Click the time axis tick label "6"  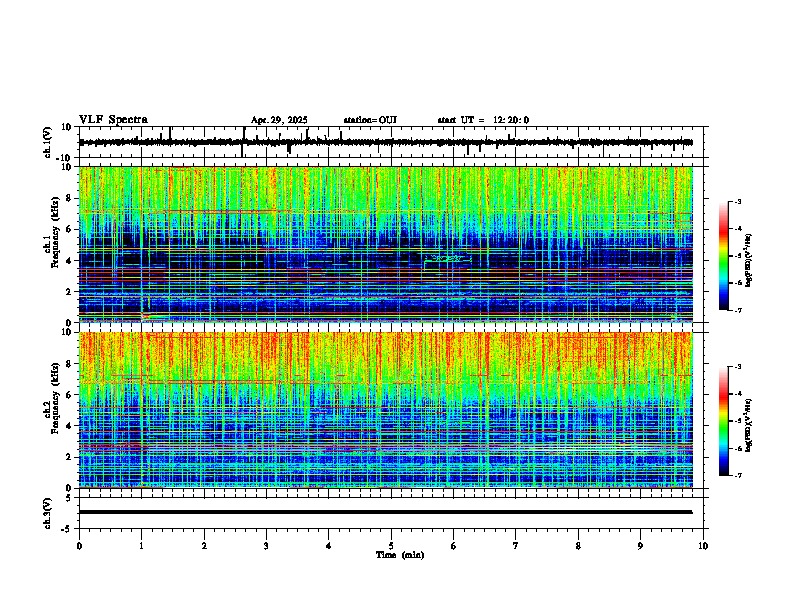[453, 546]
